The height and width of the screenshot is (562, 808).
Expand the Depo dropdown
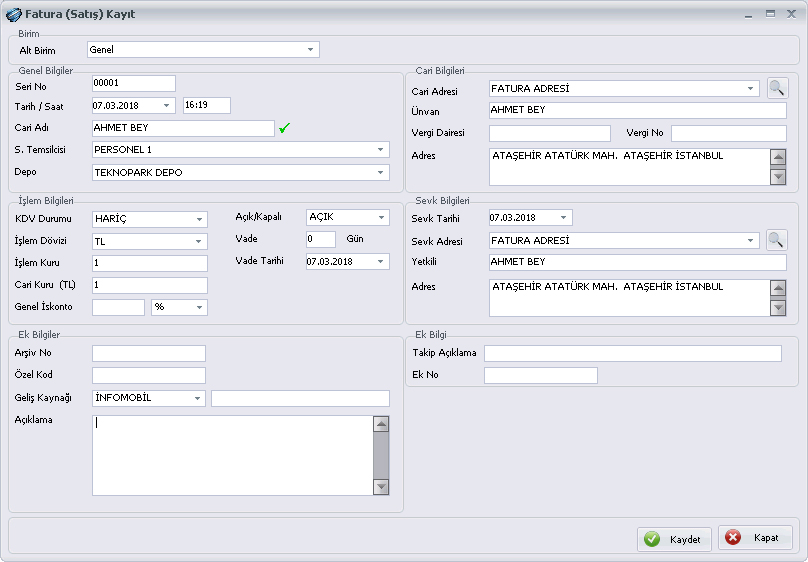point(380,172)
